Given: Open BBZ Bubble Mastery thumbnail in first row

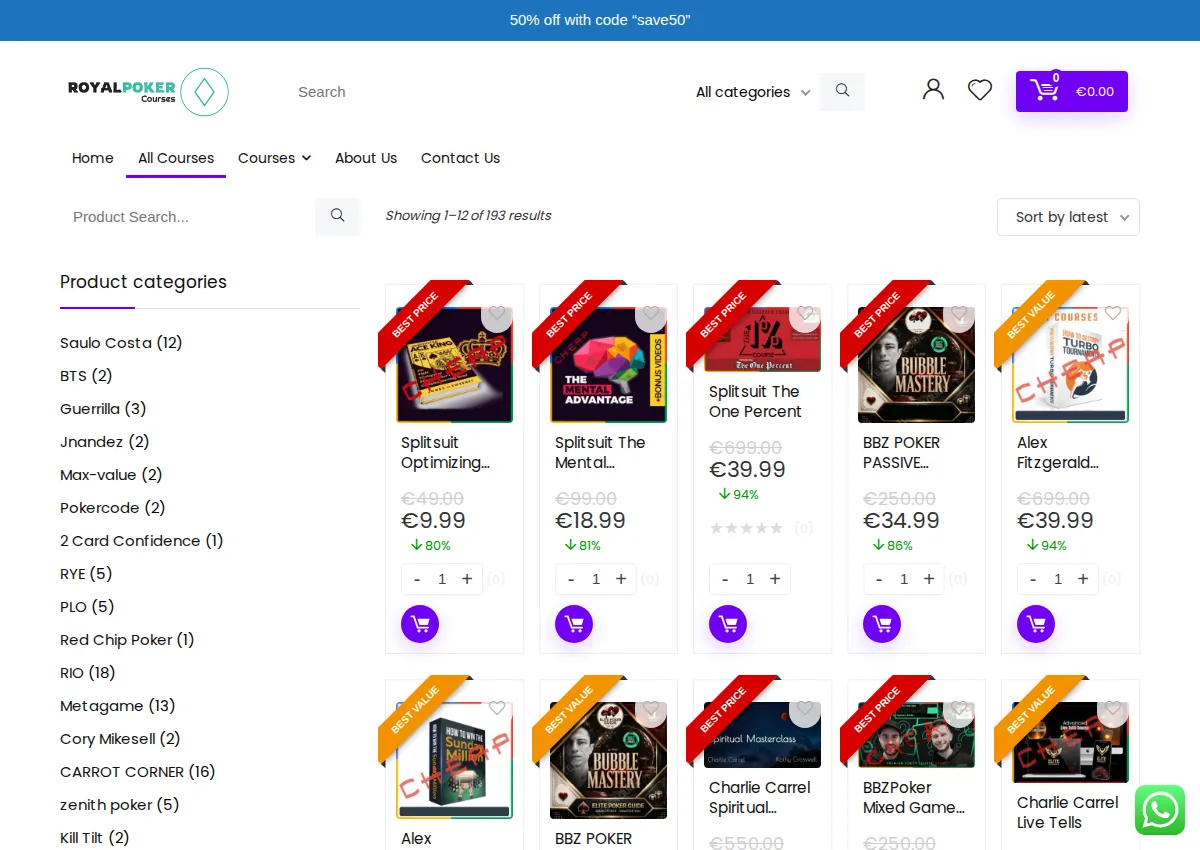Looking at the screenshot, I should coord(916,365).
